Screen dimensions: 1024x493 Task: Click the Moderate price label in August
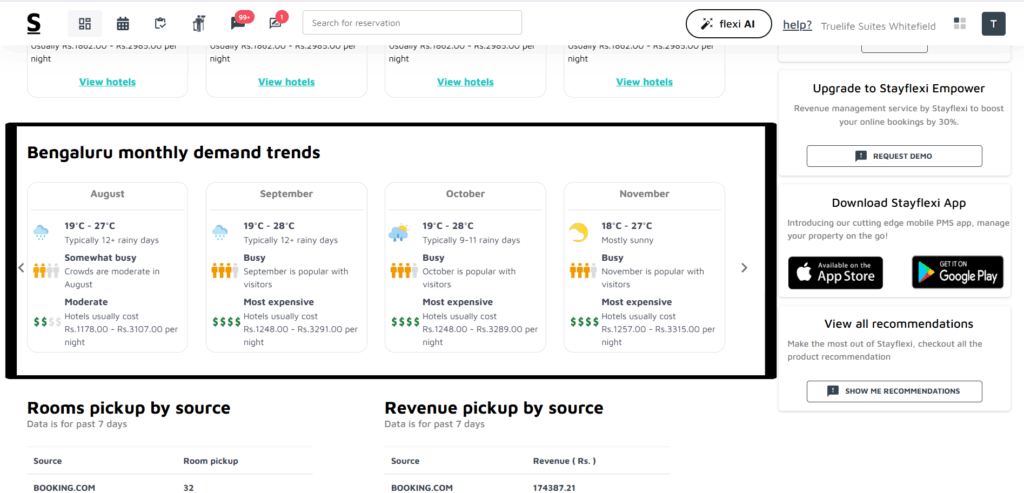(x=86, y=302)
